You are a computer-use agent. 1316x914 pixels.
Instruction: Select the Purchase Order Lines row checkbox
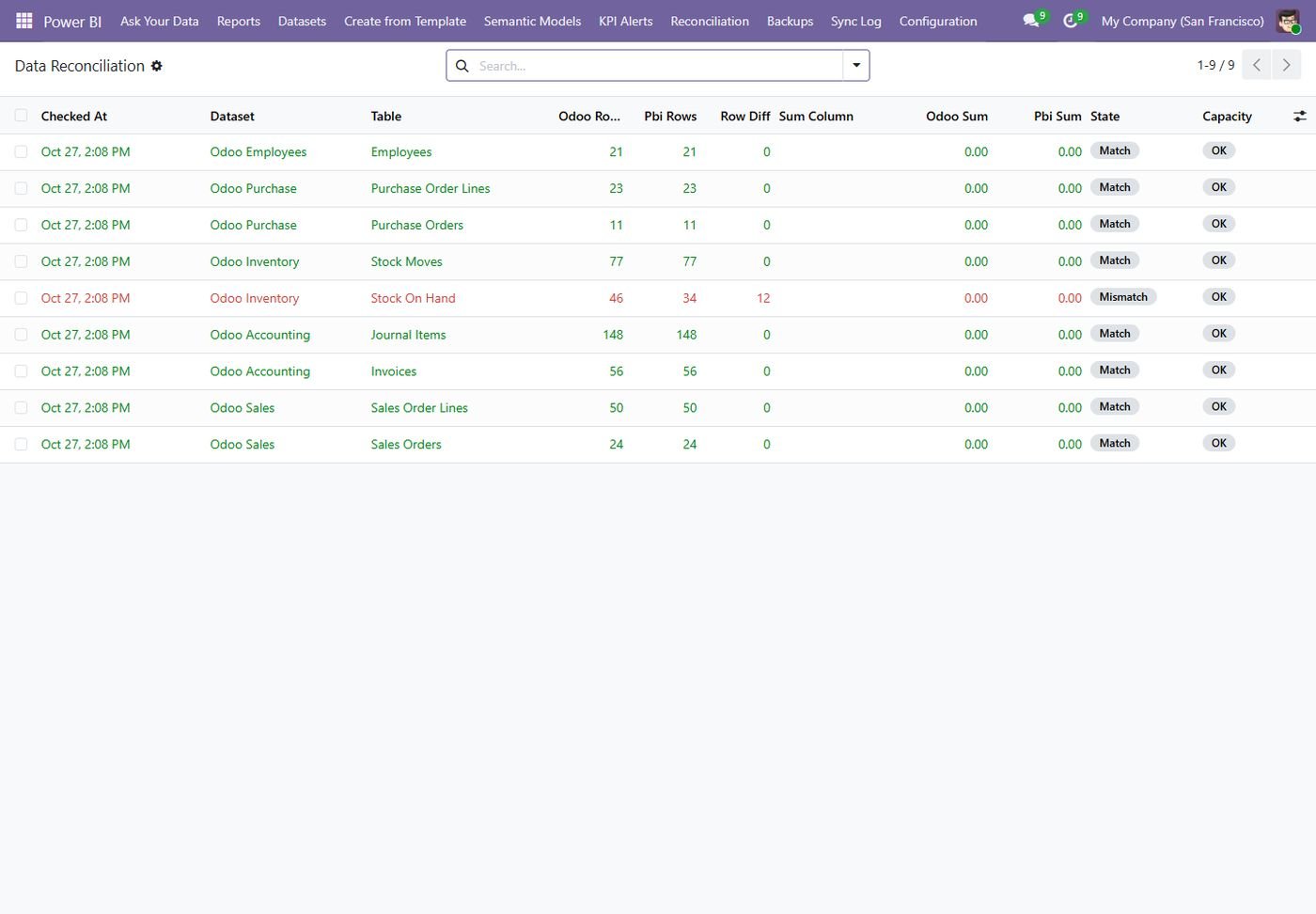click(x=21, y=188)
